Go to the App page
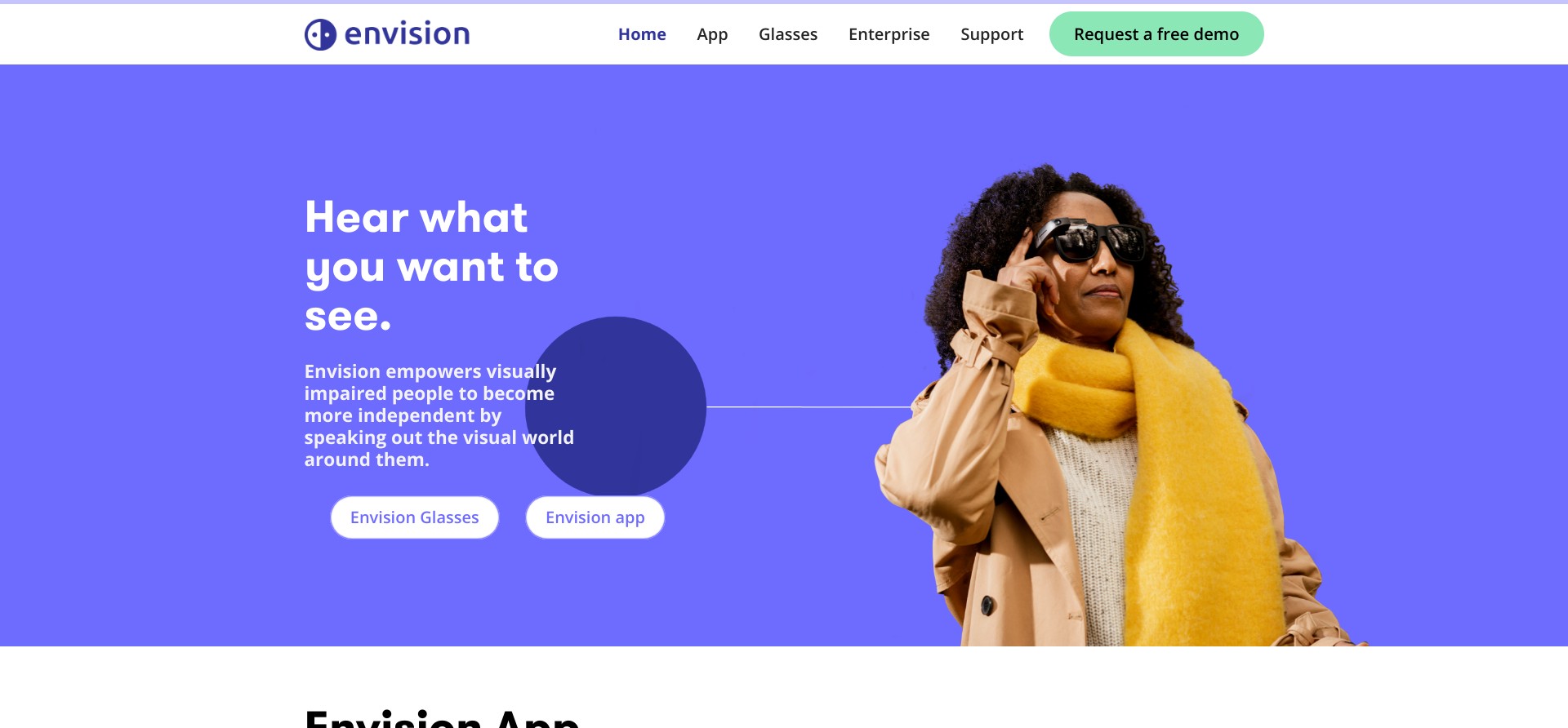 tap(712, 34)
